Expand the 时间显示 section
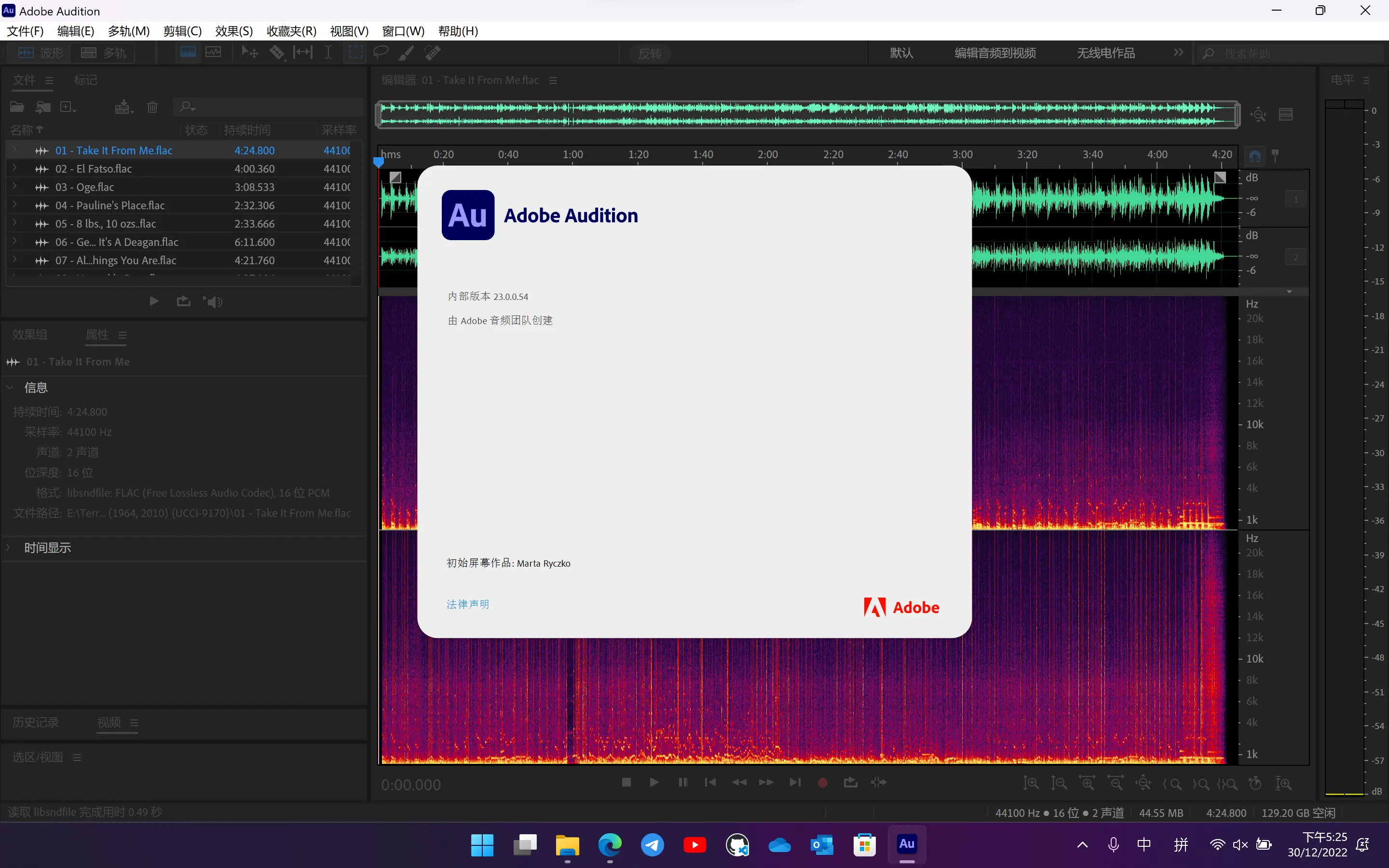1389x868 pixels. 9,548
